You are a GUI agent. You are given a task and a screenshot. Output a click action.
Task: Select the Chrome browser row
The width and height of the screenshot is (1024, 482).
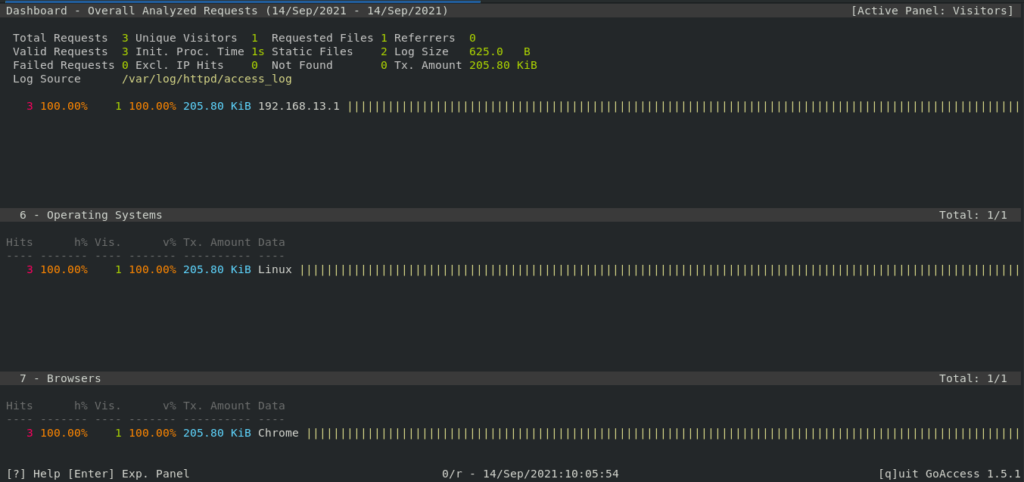[x=512, y=433]
